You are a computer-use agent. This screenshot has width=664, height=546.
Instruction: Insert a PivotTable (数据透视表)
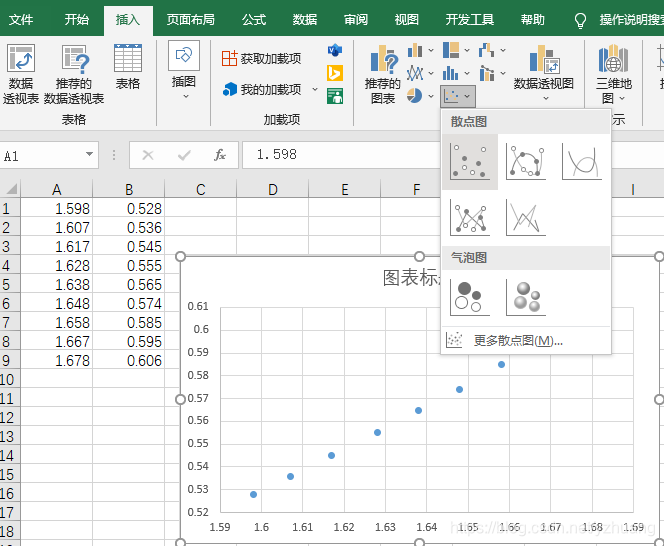[x=20, y=74]
